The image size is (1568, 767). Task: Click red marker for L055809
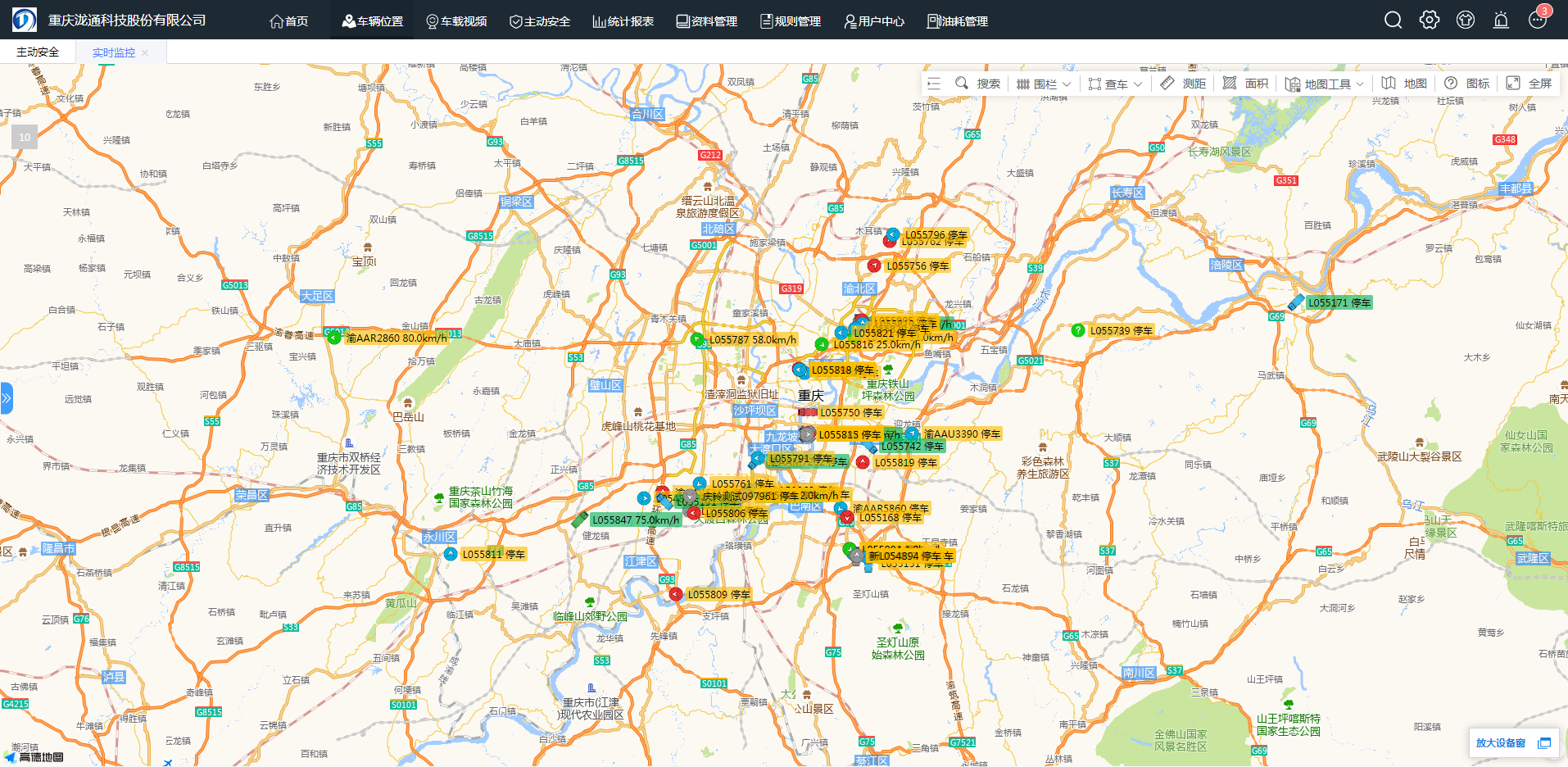click(676, 594)
